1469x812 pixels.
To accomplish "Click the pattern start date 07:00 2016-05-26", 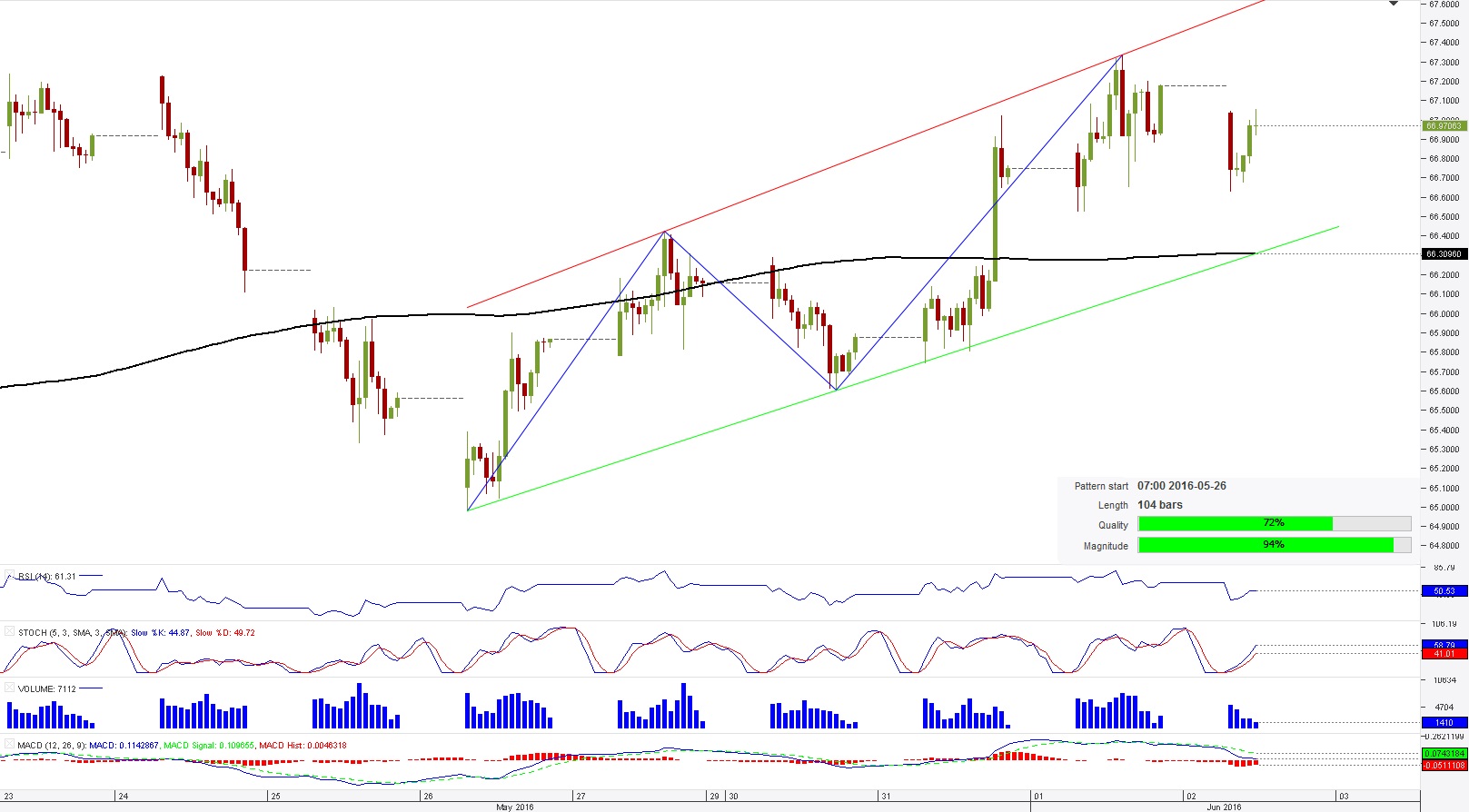I will pyautogui.click(x=1182, y=486).
